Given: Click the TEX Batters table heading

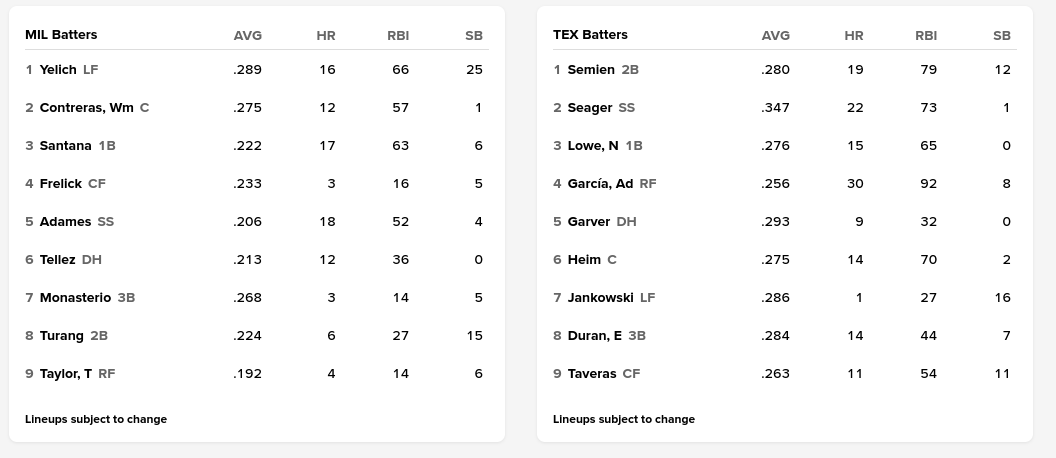Looking at the screenshot, I should point(590,35).
